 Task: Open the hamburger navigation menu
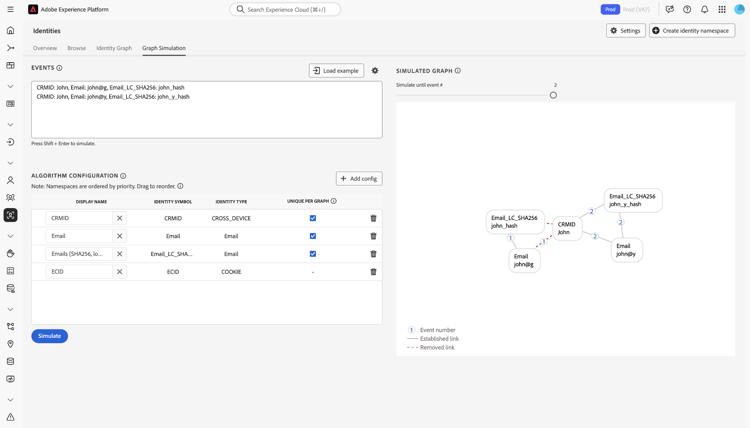click(11, 9)
